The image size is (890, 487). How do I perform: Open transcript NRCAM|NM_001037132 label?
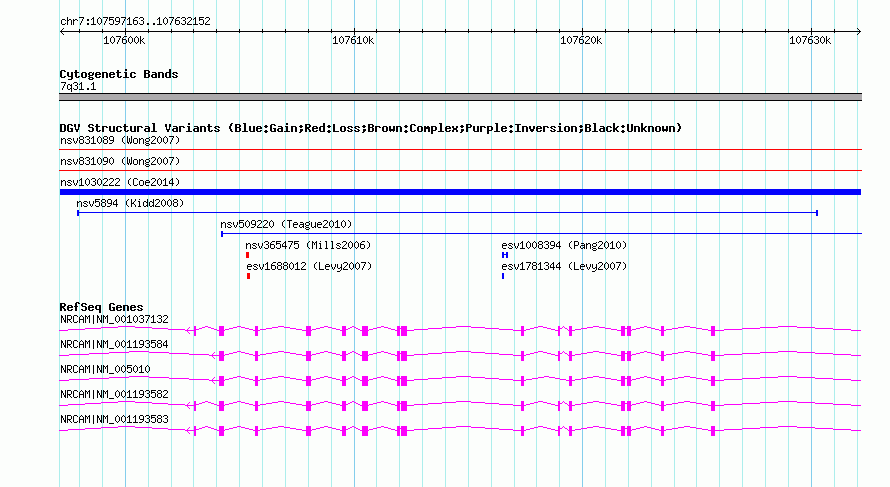tap(114, 320)
